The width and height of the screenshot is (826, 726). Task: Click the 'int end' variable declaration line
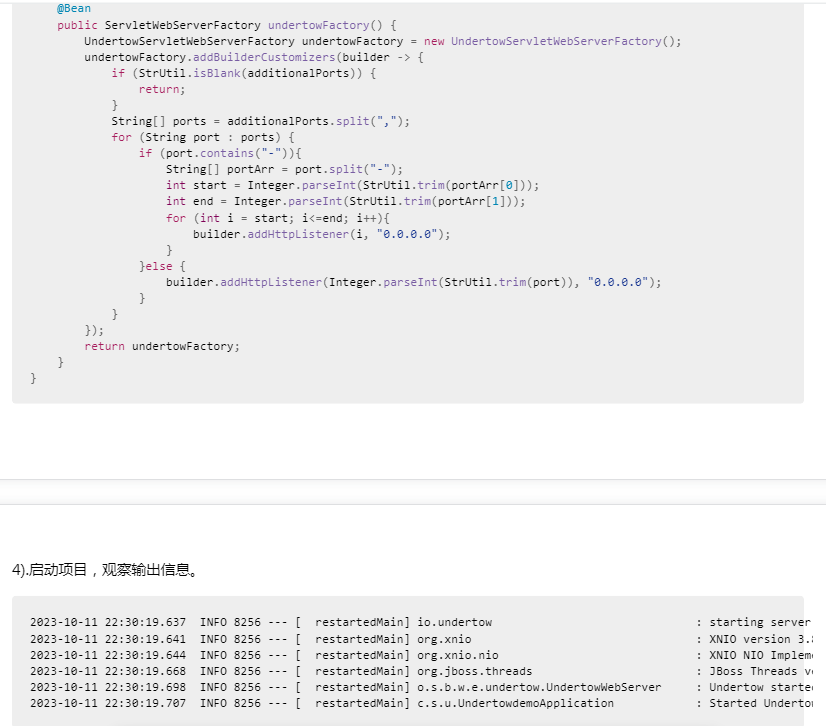coord(345,201)
